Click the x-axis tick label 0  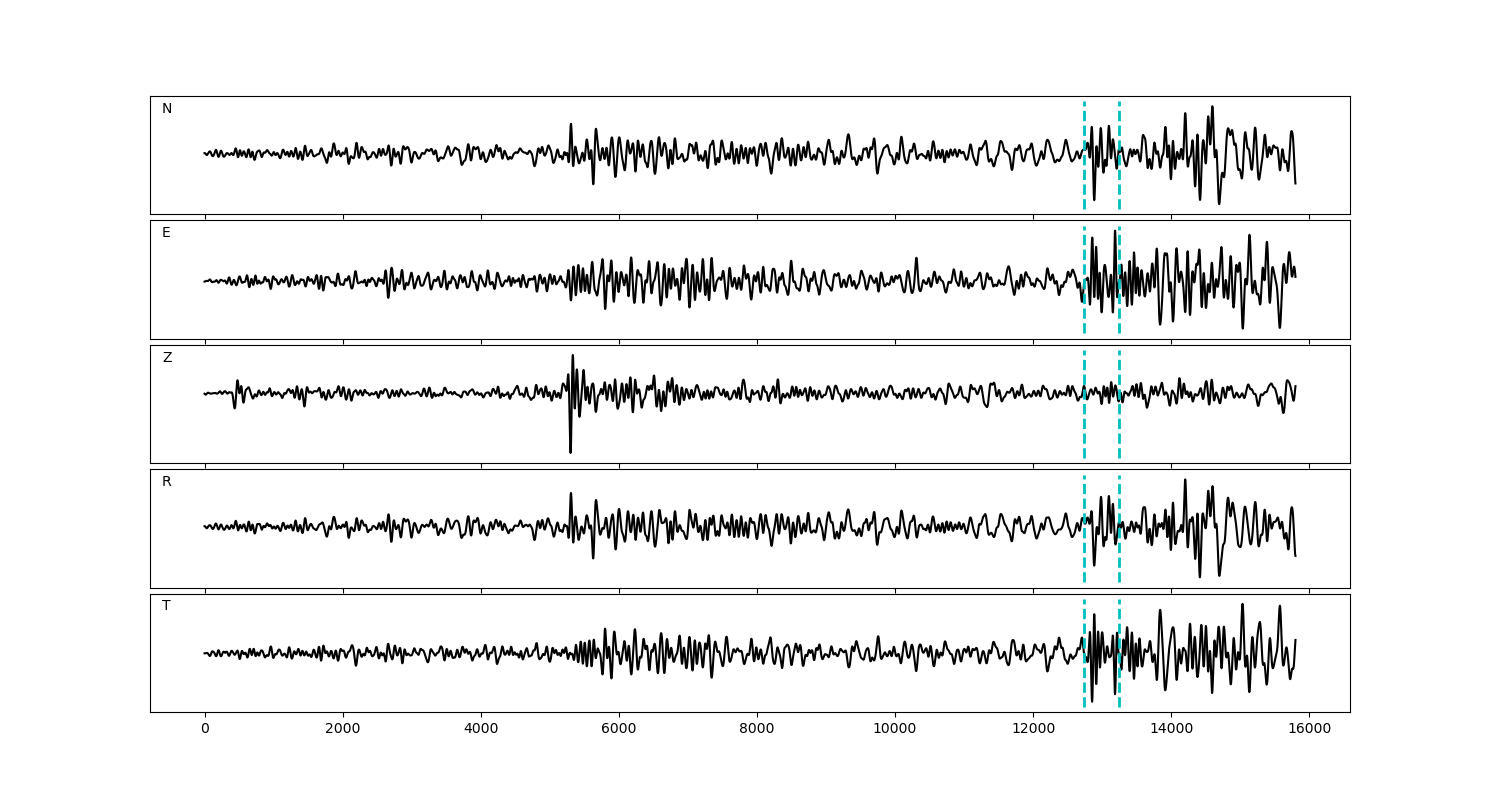205,731
